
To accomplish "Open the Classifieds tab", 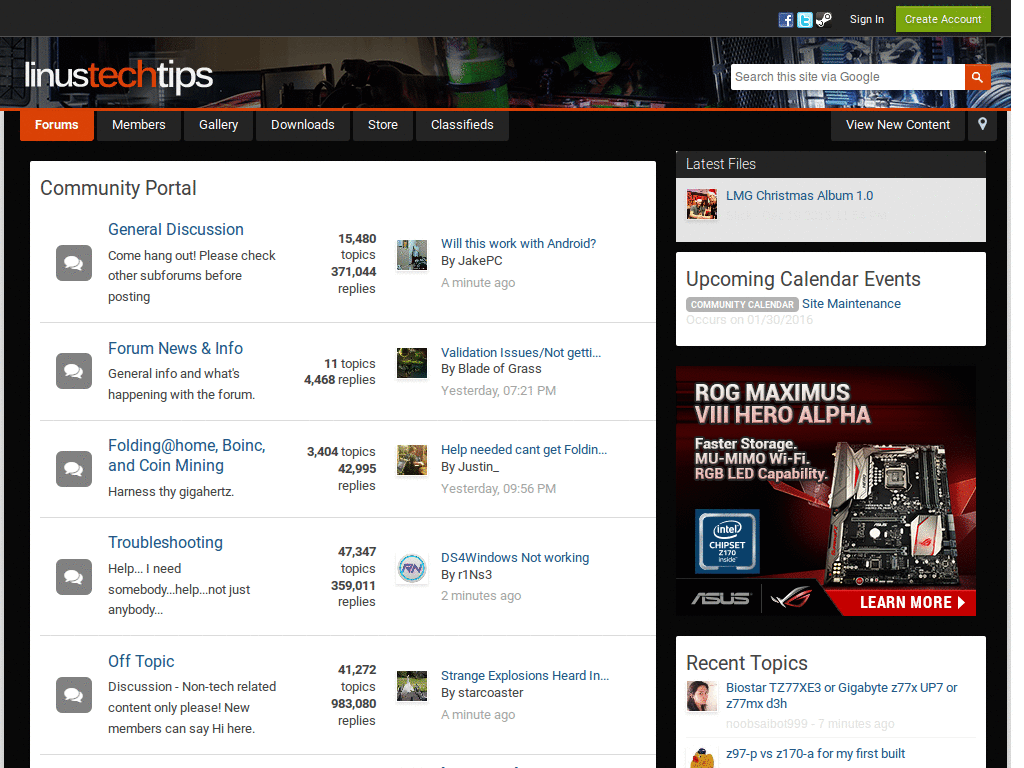I will click(x=462, y=125).
